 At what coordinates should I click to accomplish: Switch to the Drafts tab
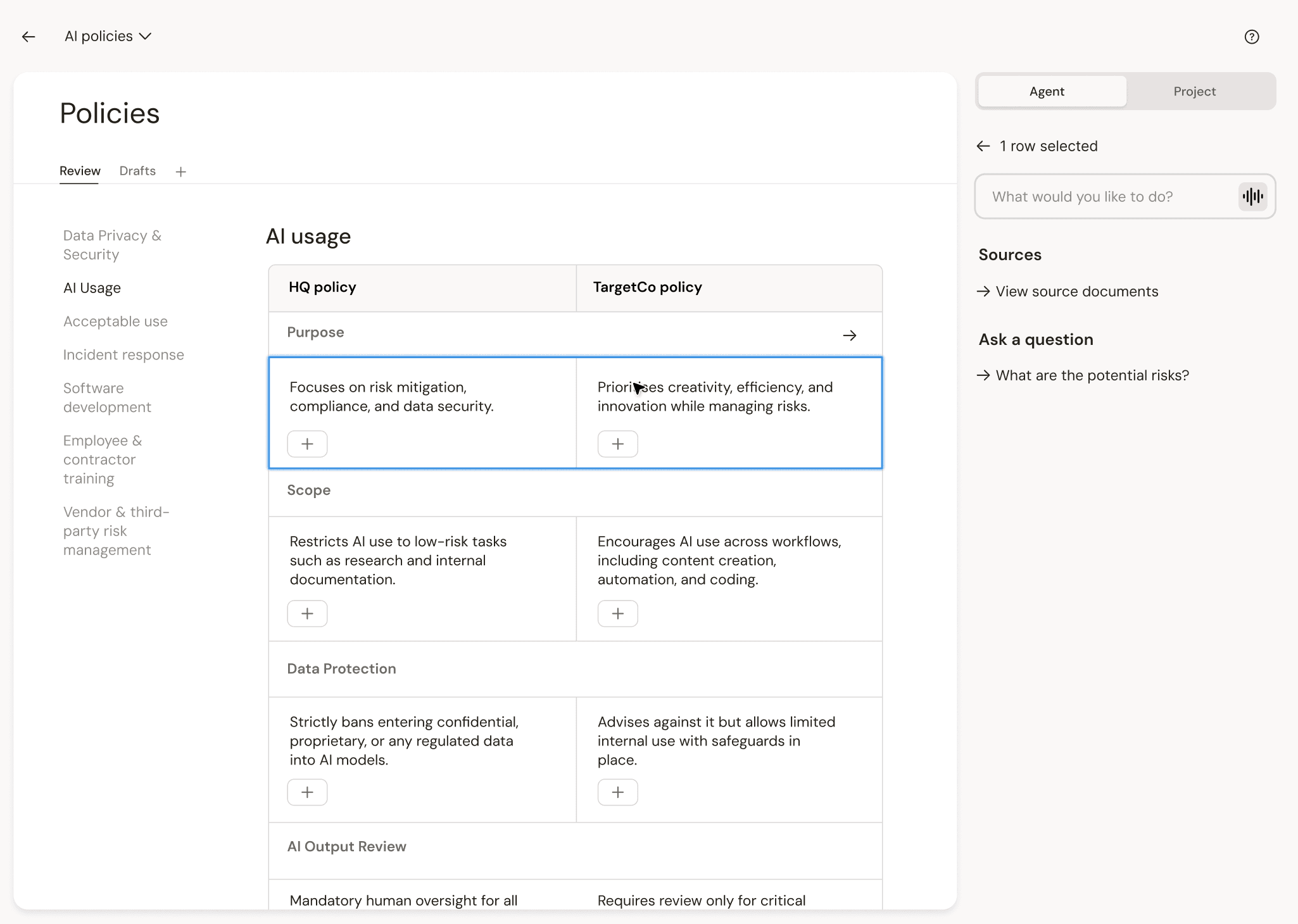coord(137,171)
